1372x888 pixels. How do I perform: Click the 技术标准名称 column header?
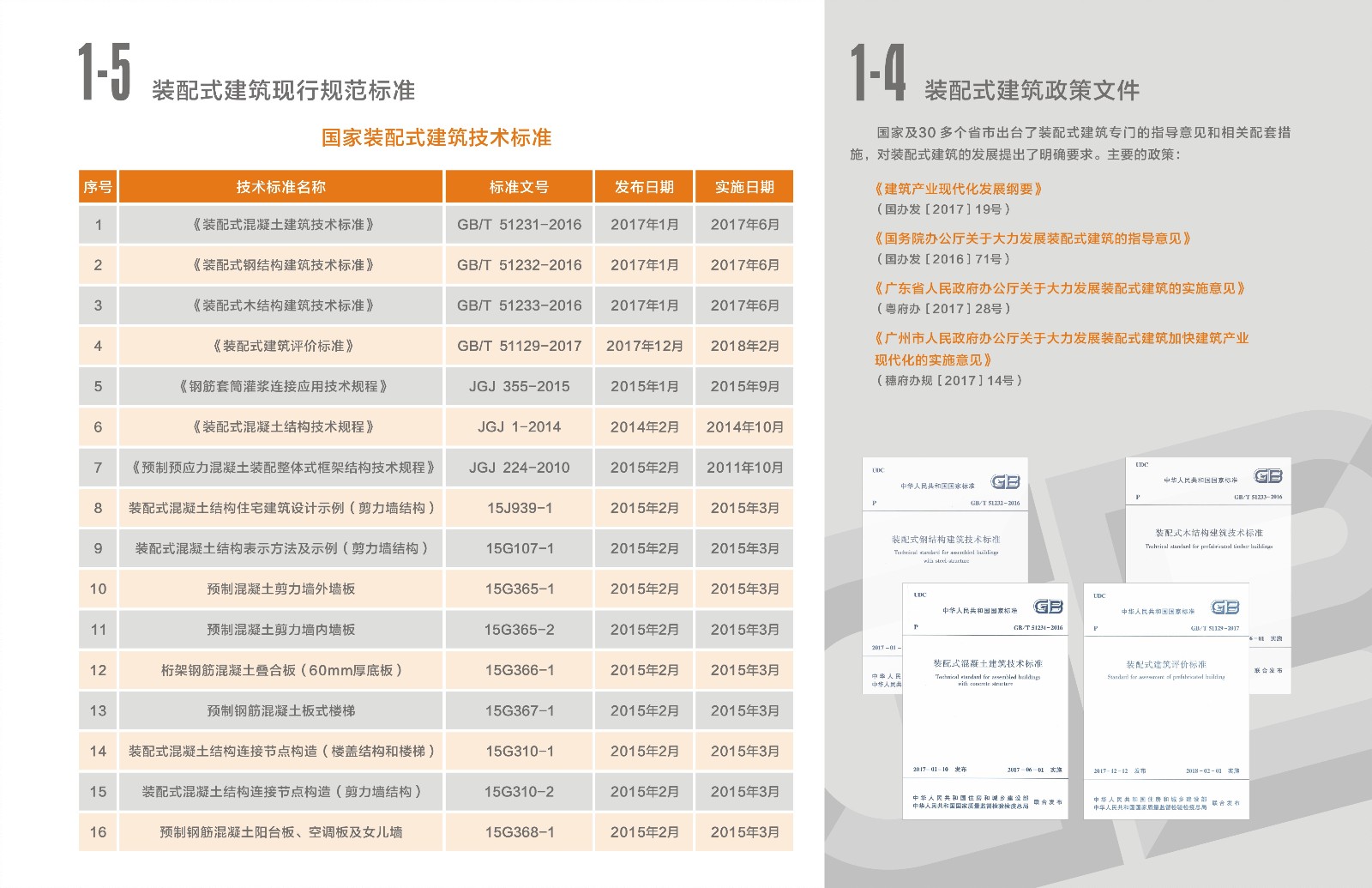point(281,187)
